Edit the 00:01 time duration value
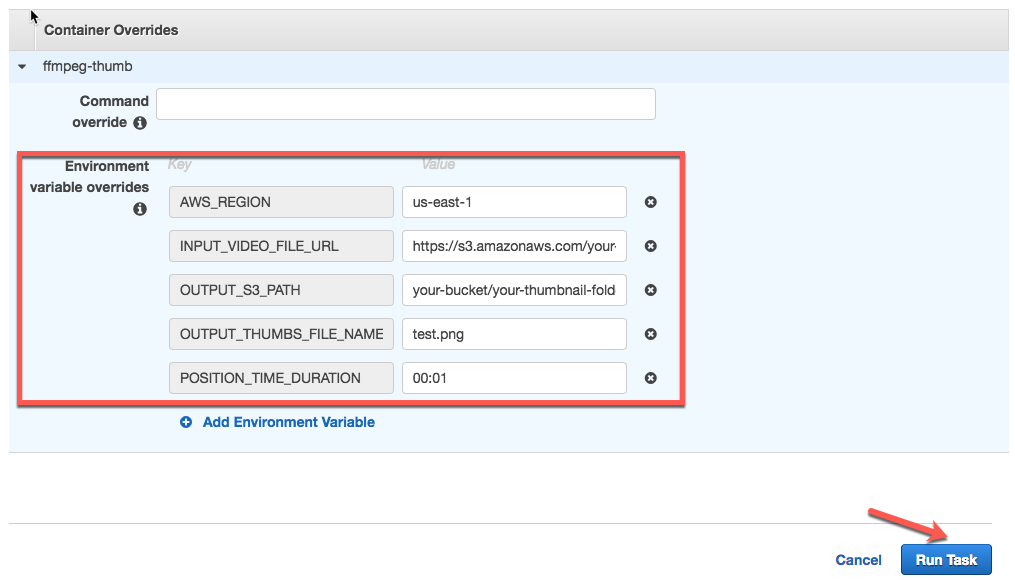 pyautogui.click(x=513, y=378)
